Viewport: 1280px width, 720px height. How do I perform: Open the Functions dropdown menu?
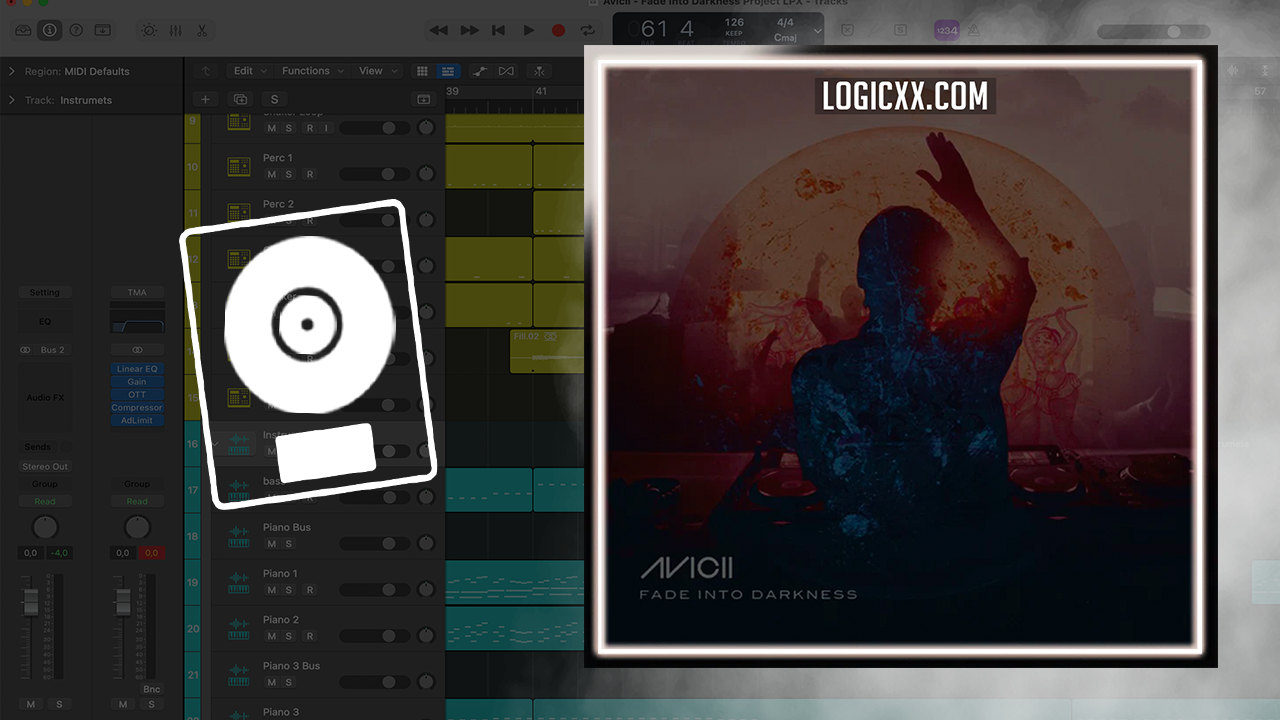click(312, 71)
